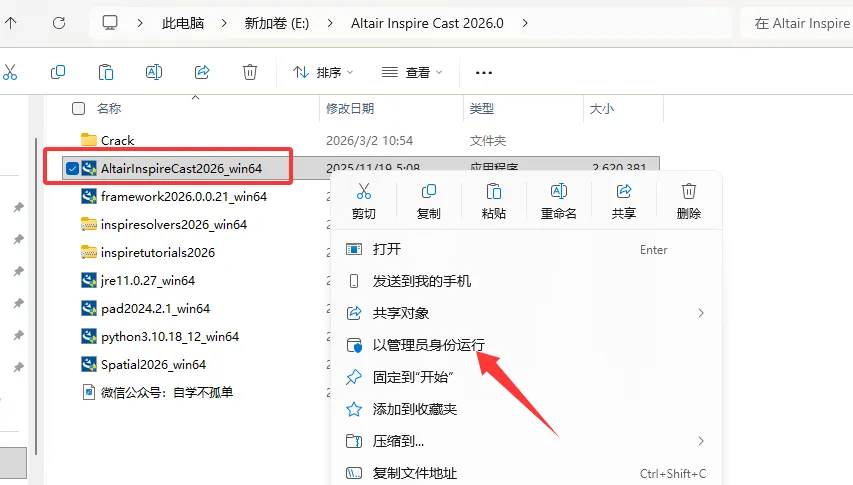853x485 pixels.
Task: Expand the chevron after 此电脑
Action: pos(224,23)
